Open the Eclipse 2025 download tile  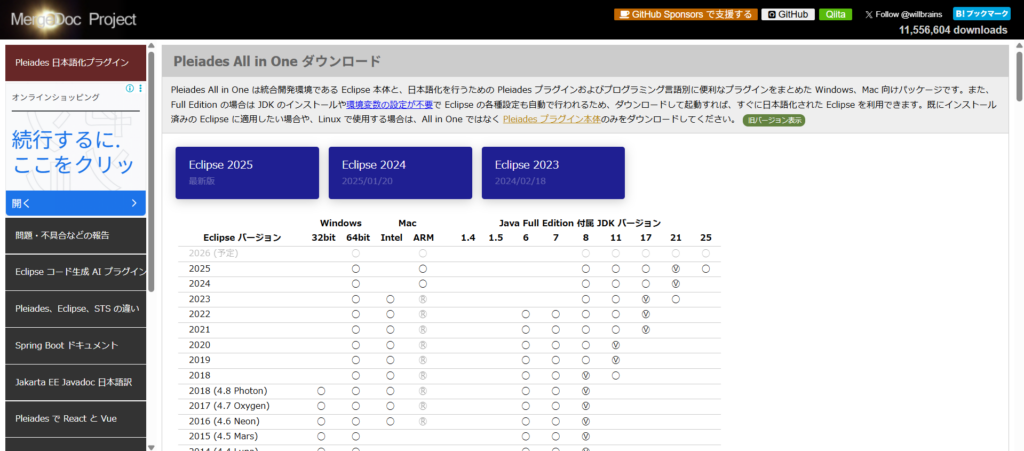click(247, 172)
